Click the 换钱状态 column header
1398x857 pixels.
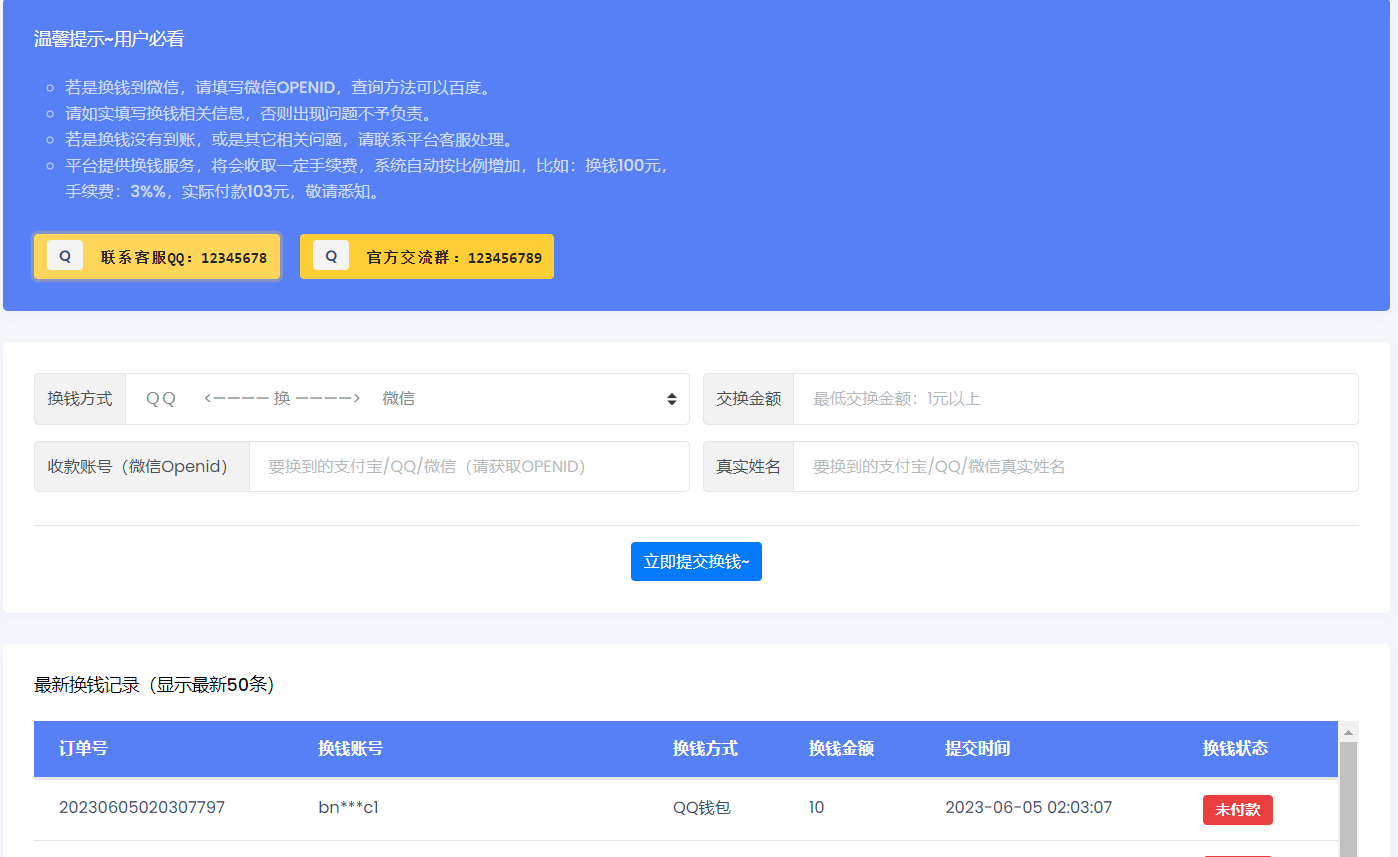coord(1235,749)
